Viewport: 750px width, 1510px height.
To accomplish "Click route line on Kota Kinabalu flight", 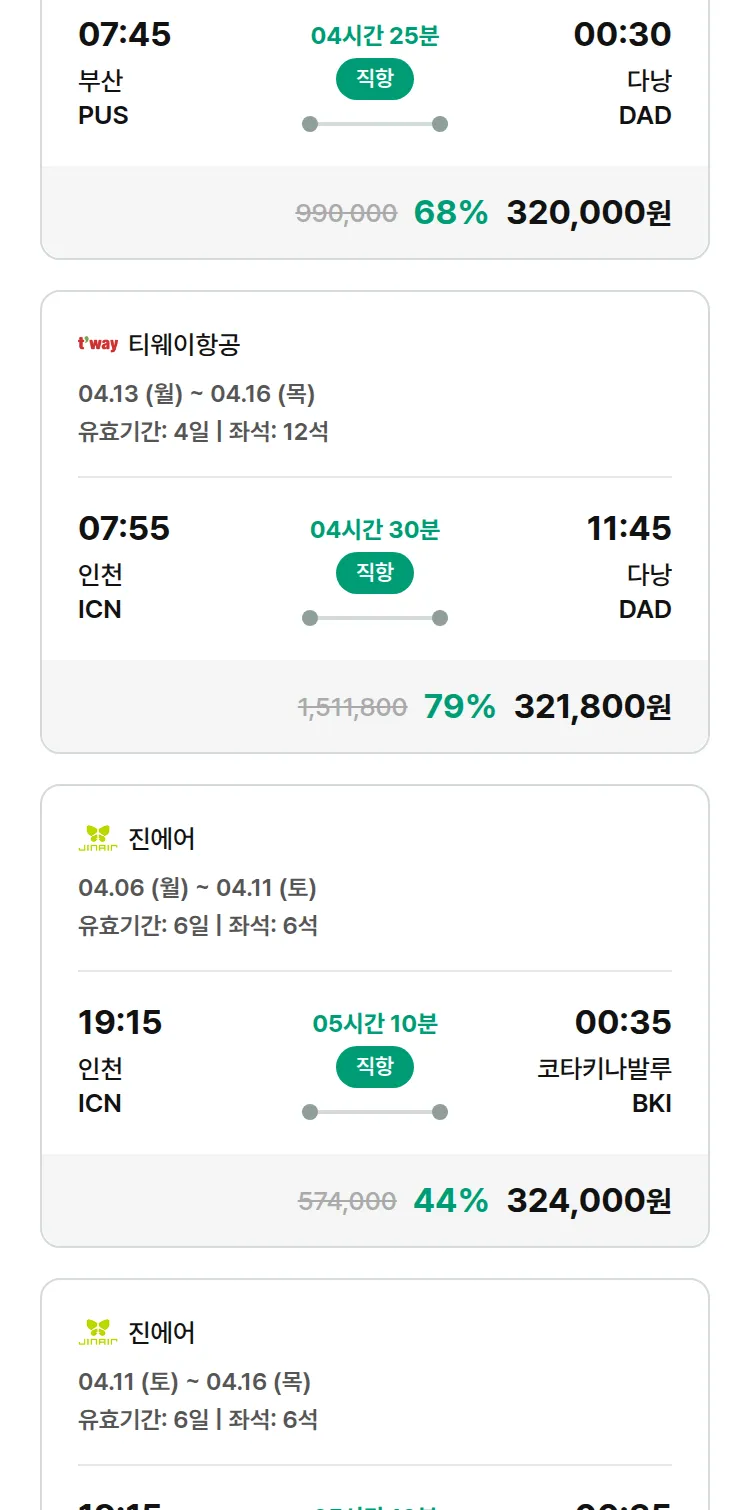I will click(x=375, y=1112).
